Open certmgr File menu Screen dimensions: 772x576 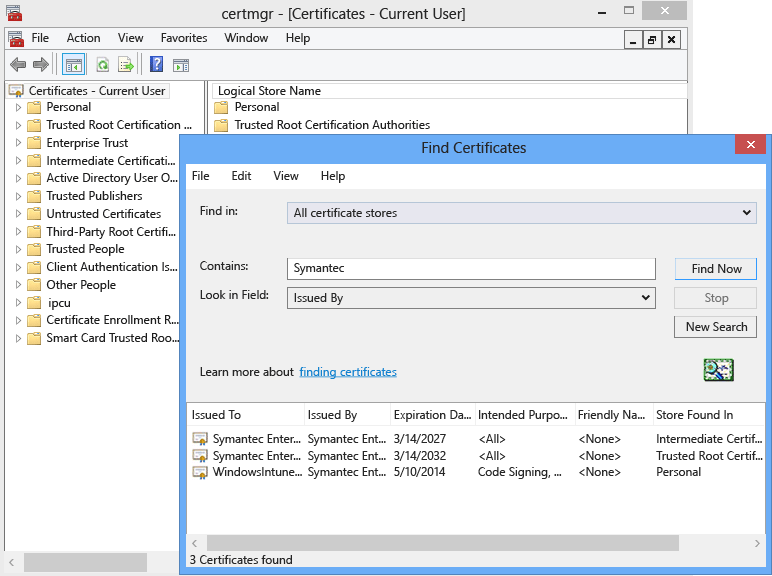40,38
